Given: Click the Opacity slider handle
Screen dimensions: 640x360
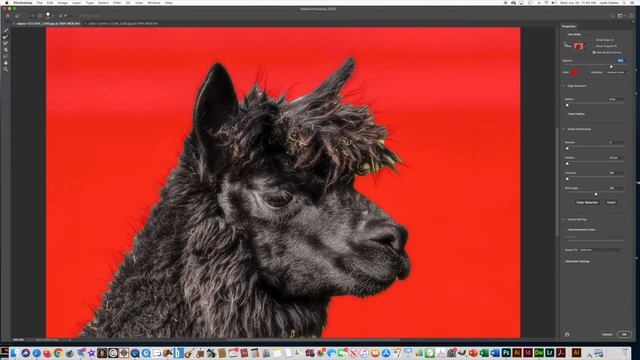Looking at the screenshot, I should tap(611, 67).
